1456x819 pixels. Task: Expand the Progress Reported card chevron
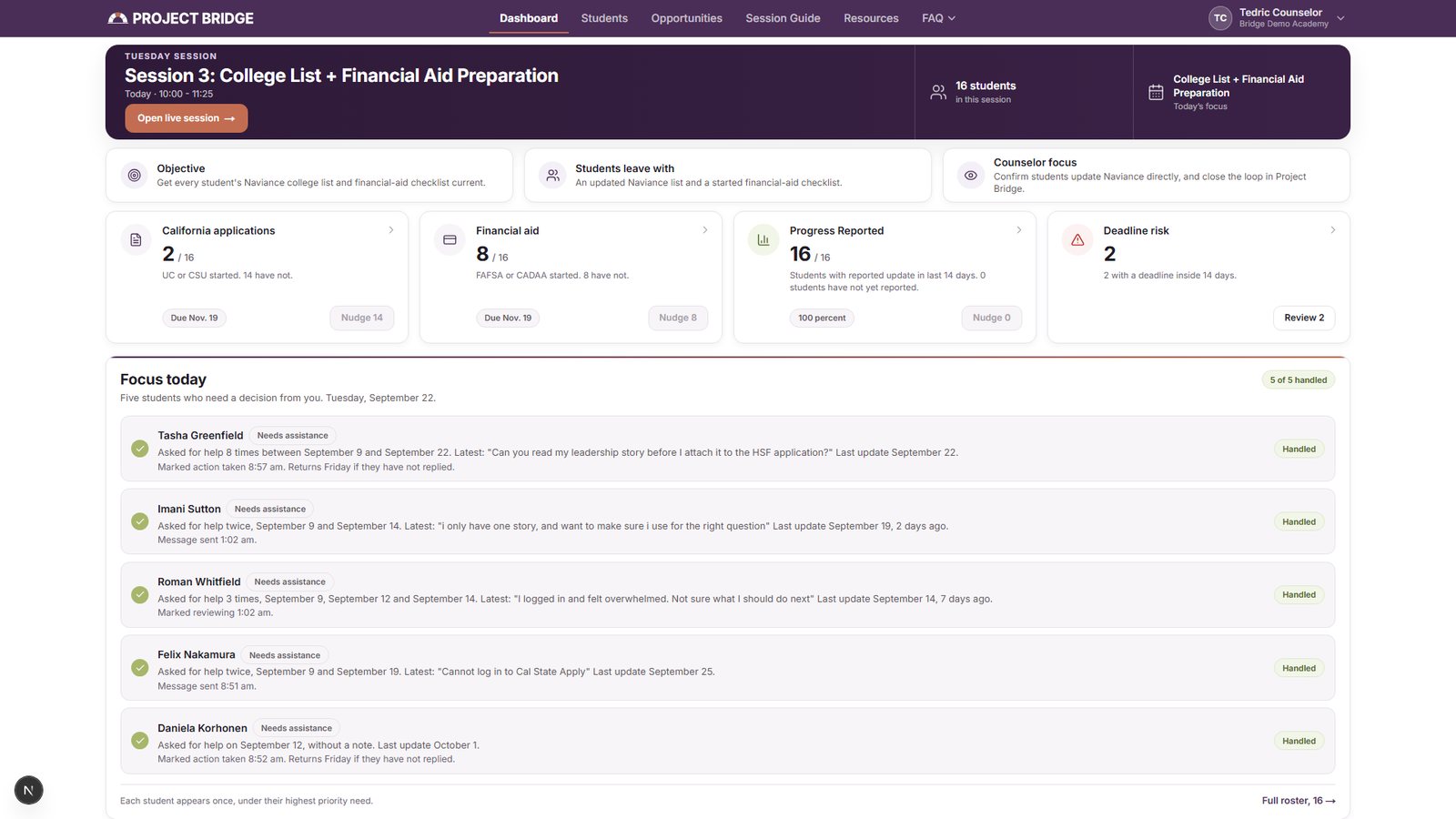click(x=1019, y=230)
